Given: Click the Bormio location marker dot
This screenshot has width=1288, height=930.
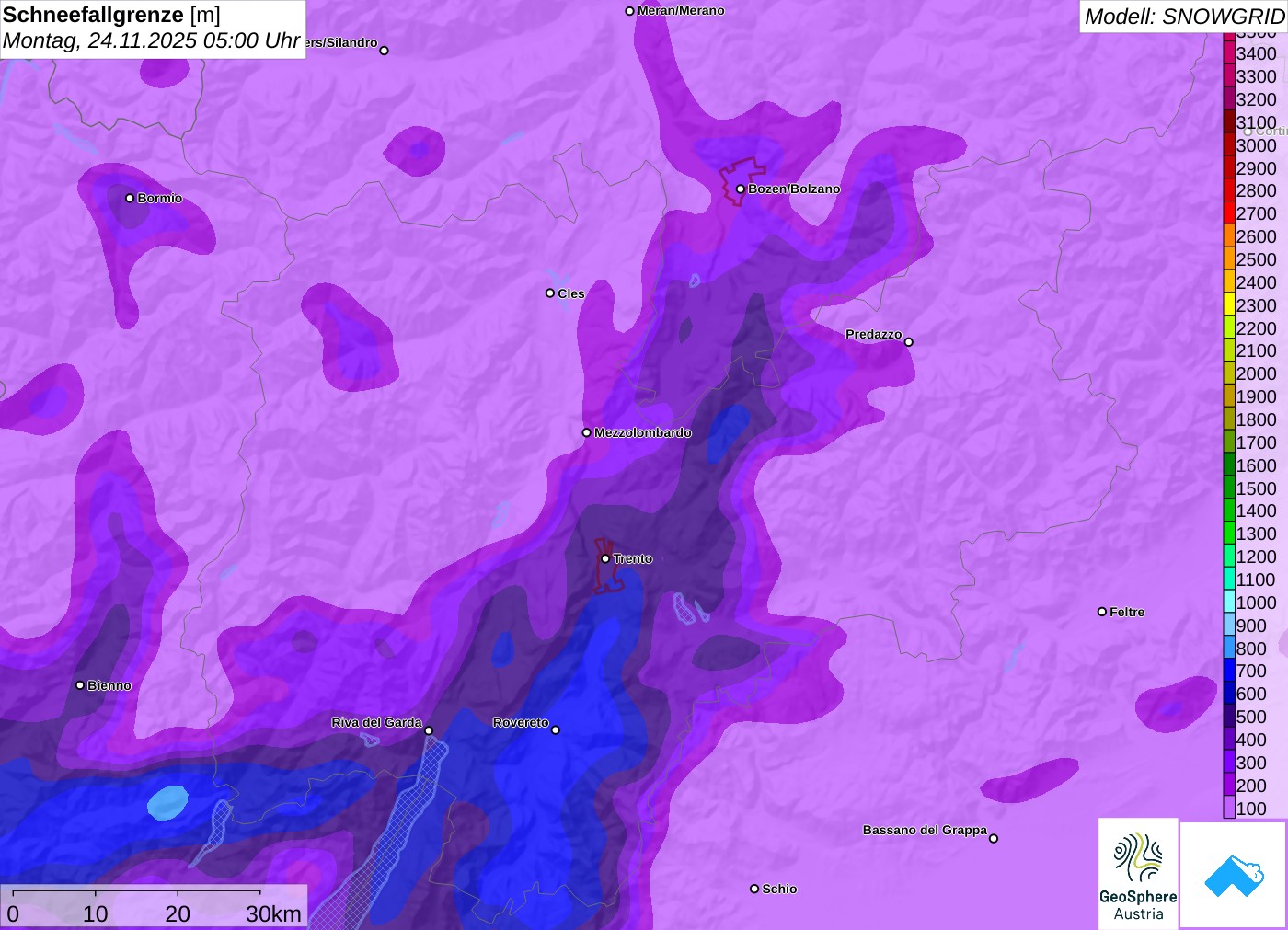Looking at the screenshot, I should (130, 198).
